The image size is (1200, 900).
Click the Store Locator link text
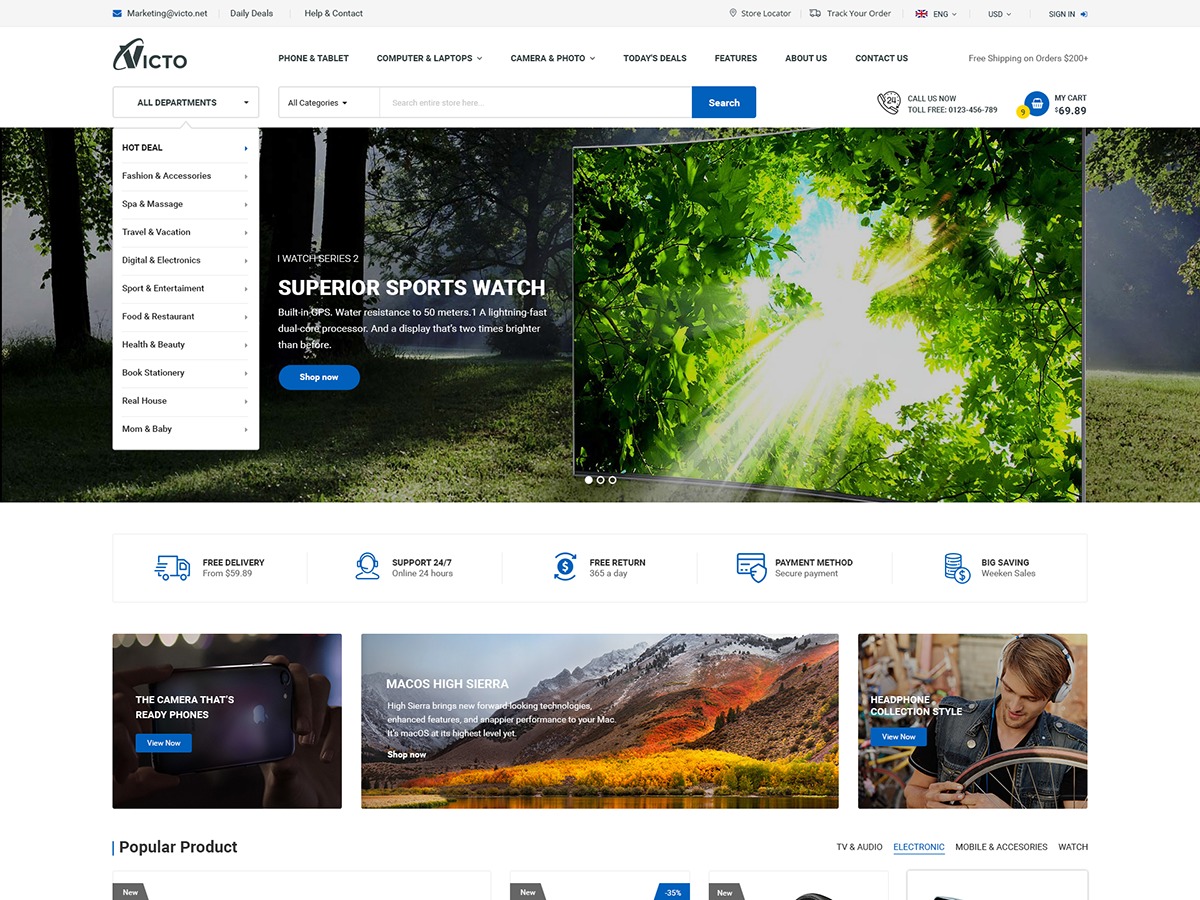point(766,14)
